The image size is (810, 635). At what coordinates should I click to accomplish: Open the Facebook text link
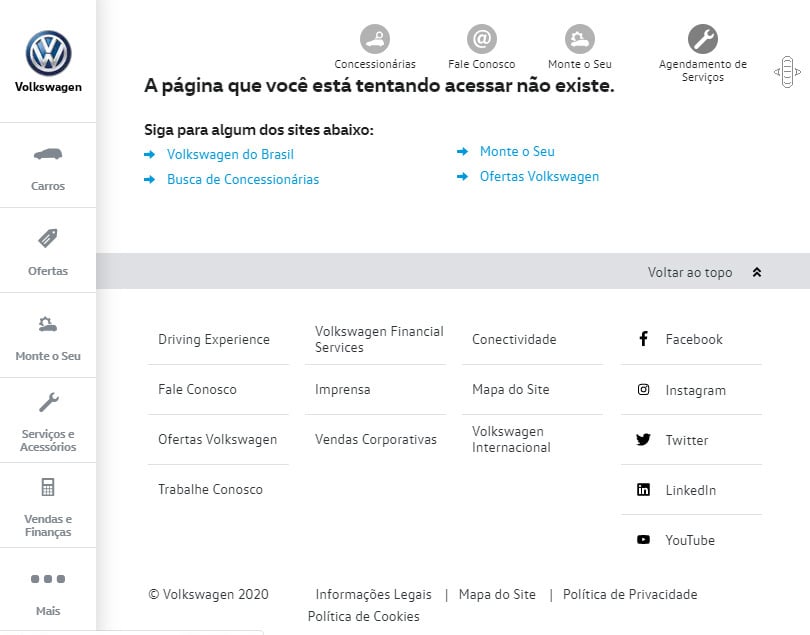point(694,339)
